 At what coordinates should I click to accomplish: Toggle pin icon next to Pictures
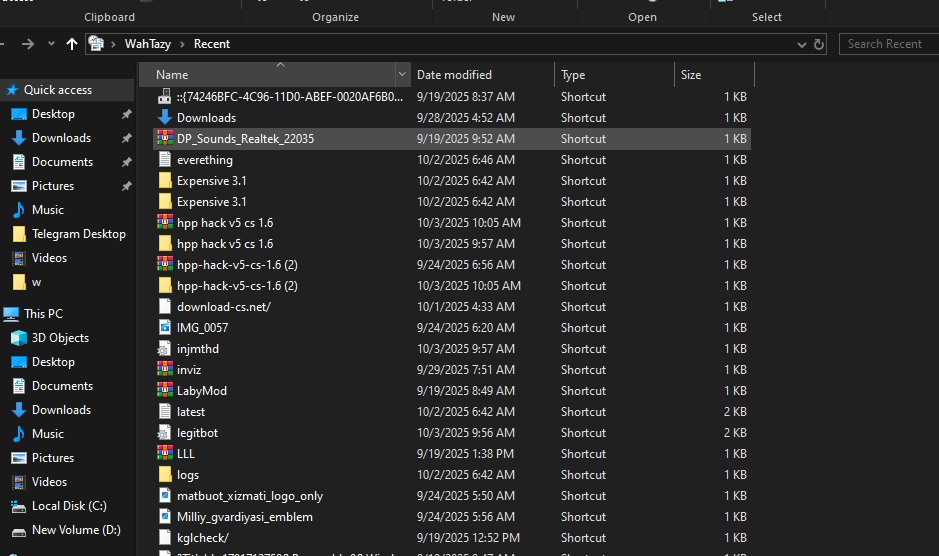126,186
